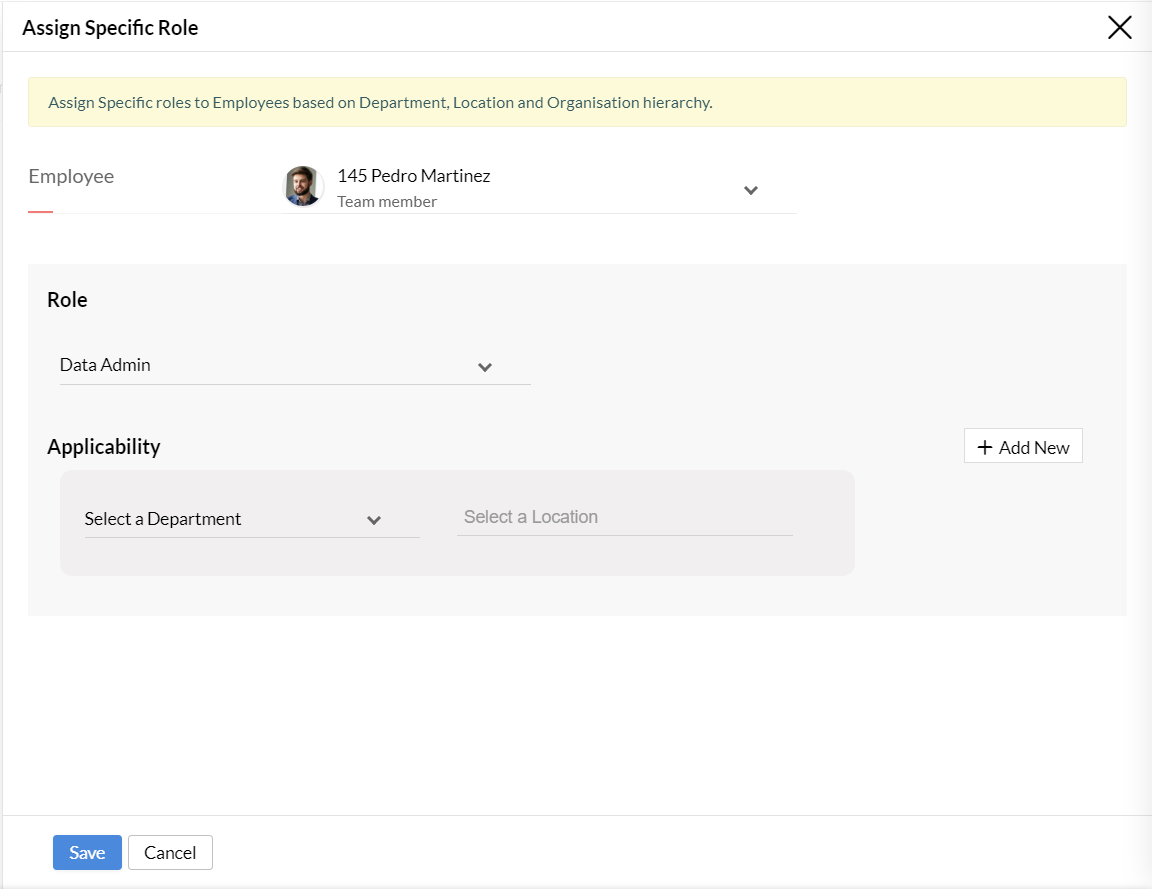Add a new applicability row
1152x889 pixels.
click(x=1023, y=447)
